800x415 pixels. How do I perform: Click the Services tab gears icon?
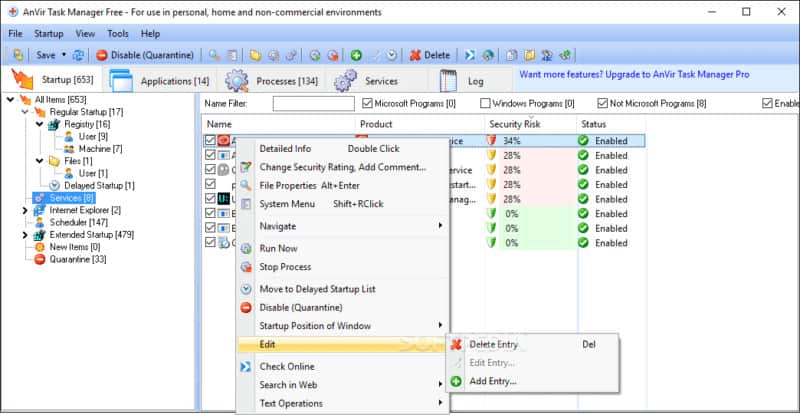(345, 81)
